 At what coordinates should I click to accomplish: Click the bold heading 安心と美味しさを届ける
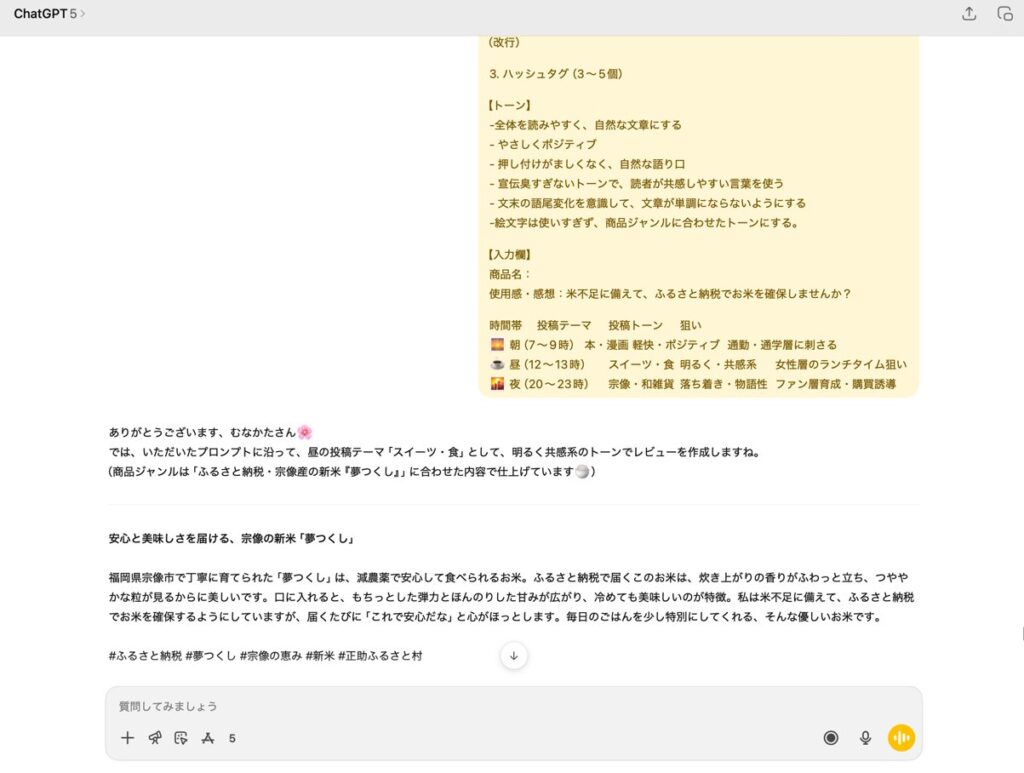[232, 538]
